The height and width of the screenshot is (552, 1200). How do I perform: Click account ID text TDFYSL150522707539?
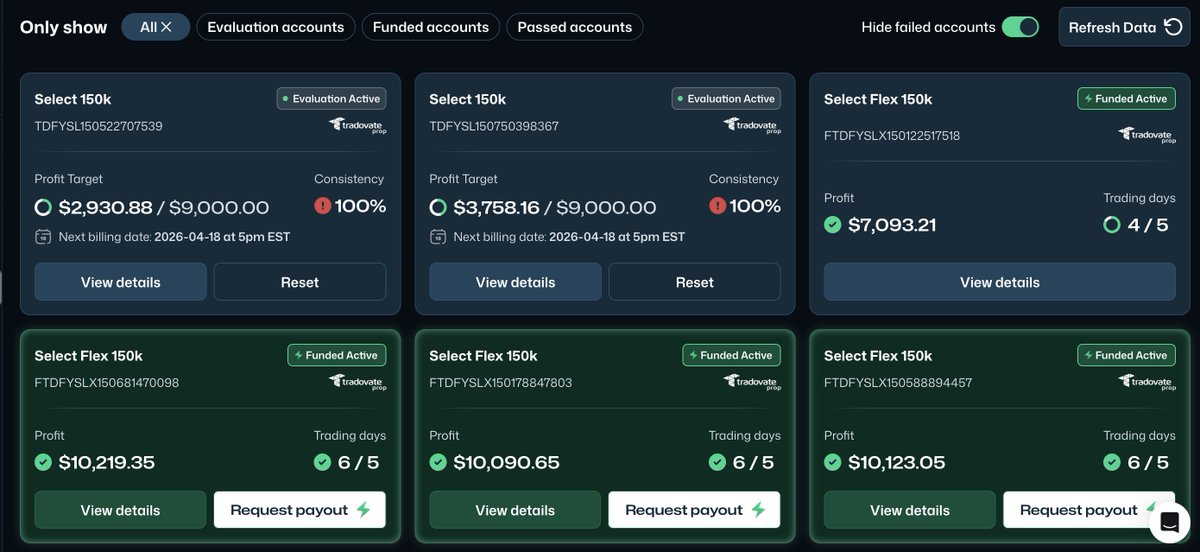tap(99, 126)
